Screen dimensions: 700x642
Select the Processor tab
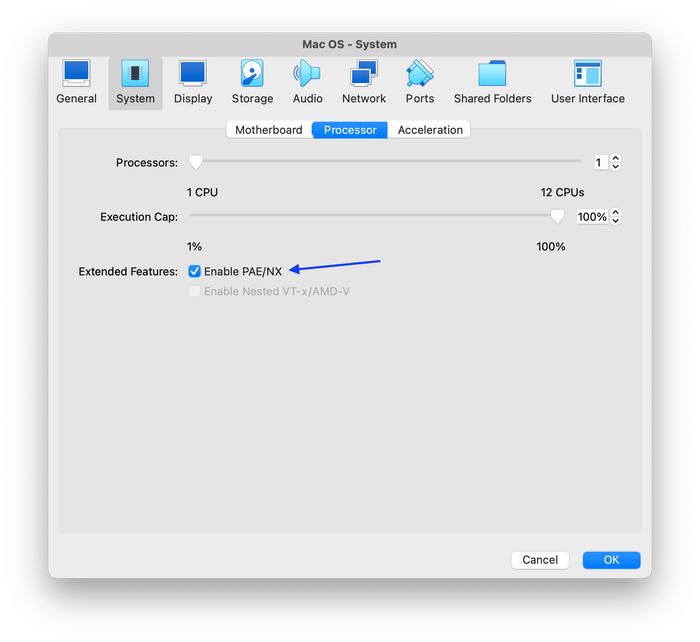350,130
